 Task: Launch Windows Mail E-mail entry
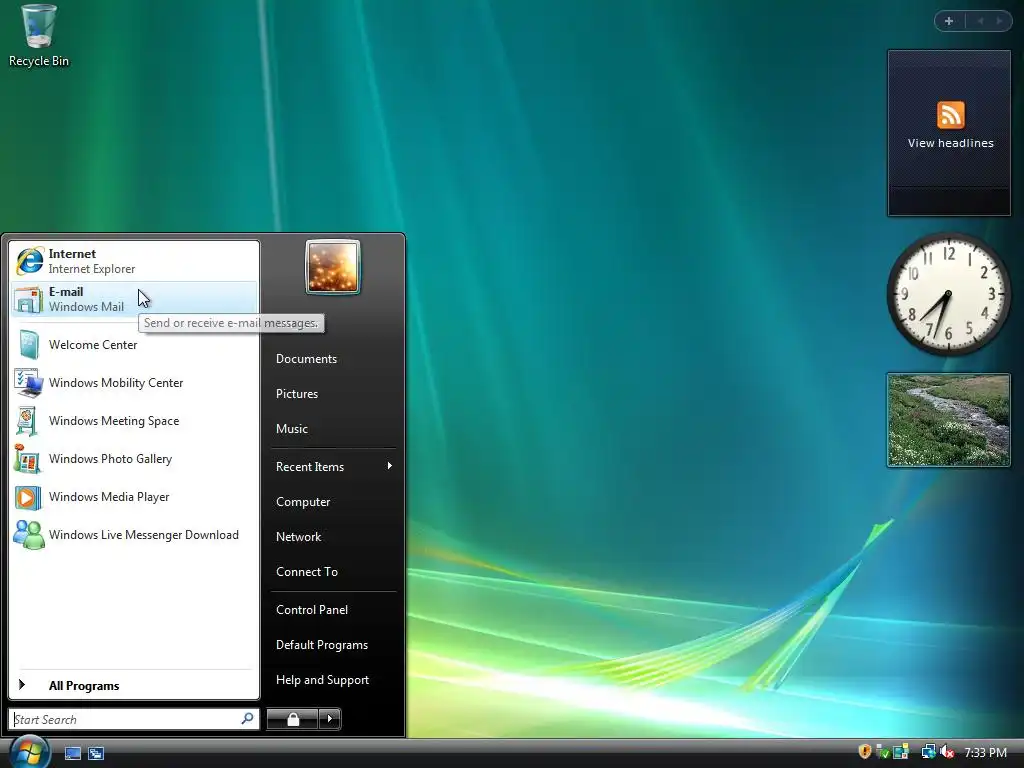tap(134, 299)
